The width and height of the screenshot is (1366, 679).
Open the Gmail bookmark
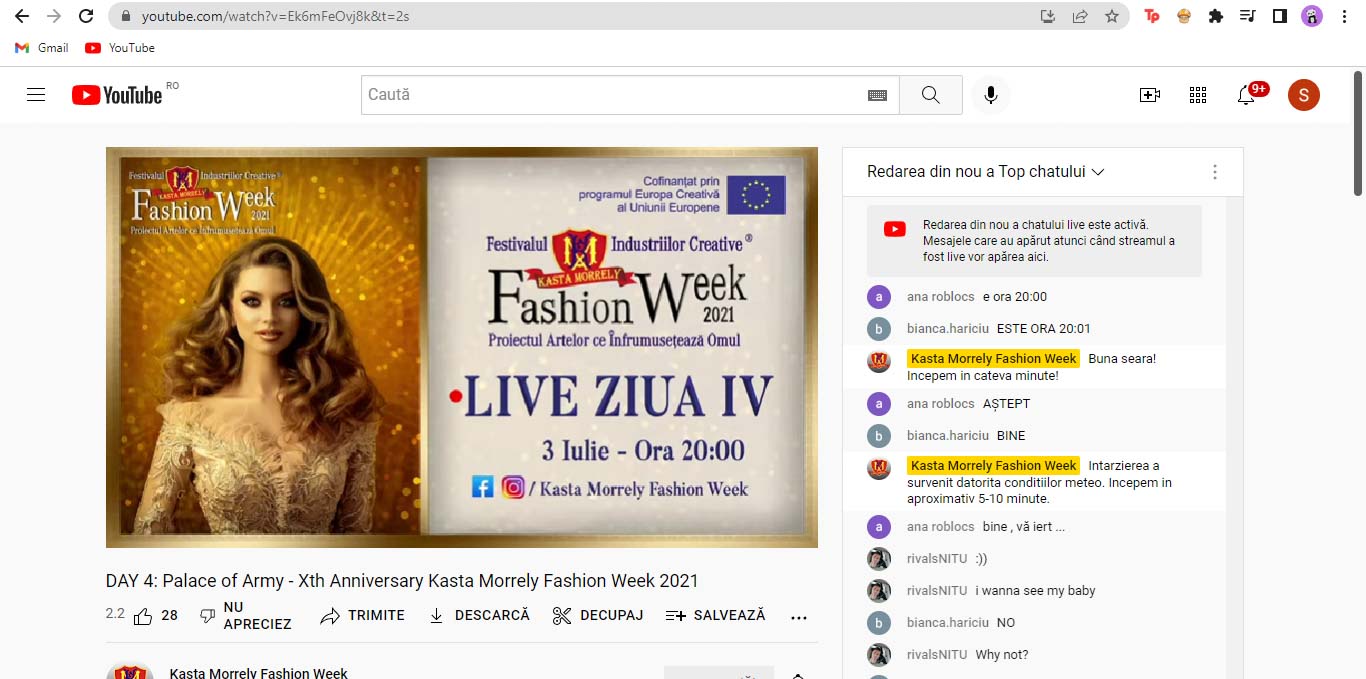click(41, 48)
